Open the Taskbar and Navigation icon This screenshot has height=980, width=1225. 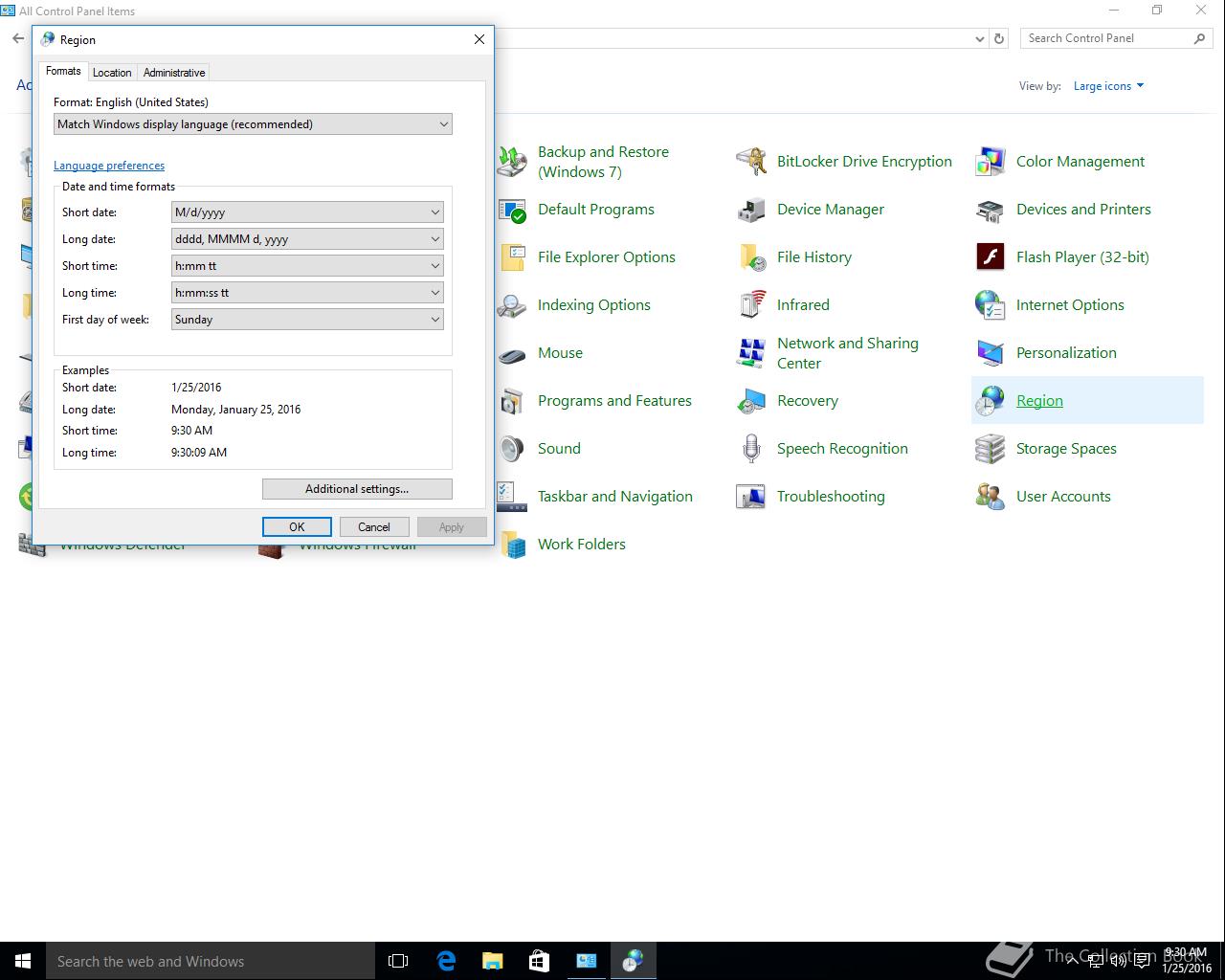(512, 497)
